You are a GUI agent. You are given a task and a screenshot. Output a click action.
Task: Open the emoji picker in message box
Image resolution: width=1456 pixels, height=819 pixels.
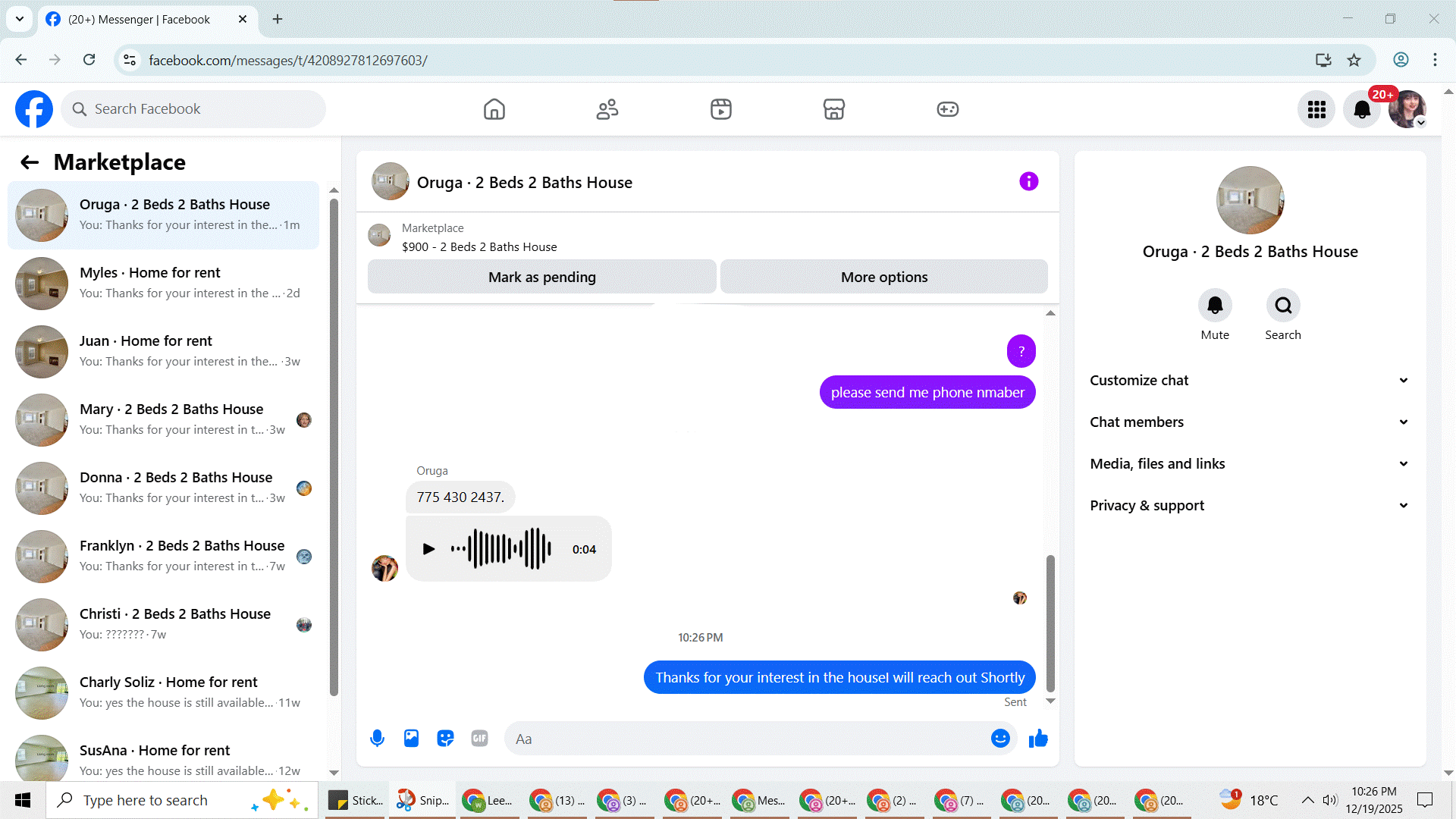click(1000, 739)
